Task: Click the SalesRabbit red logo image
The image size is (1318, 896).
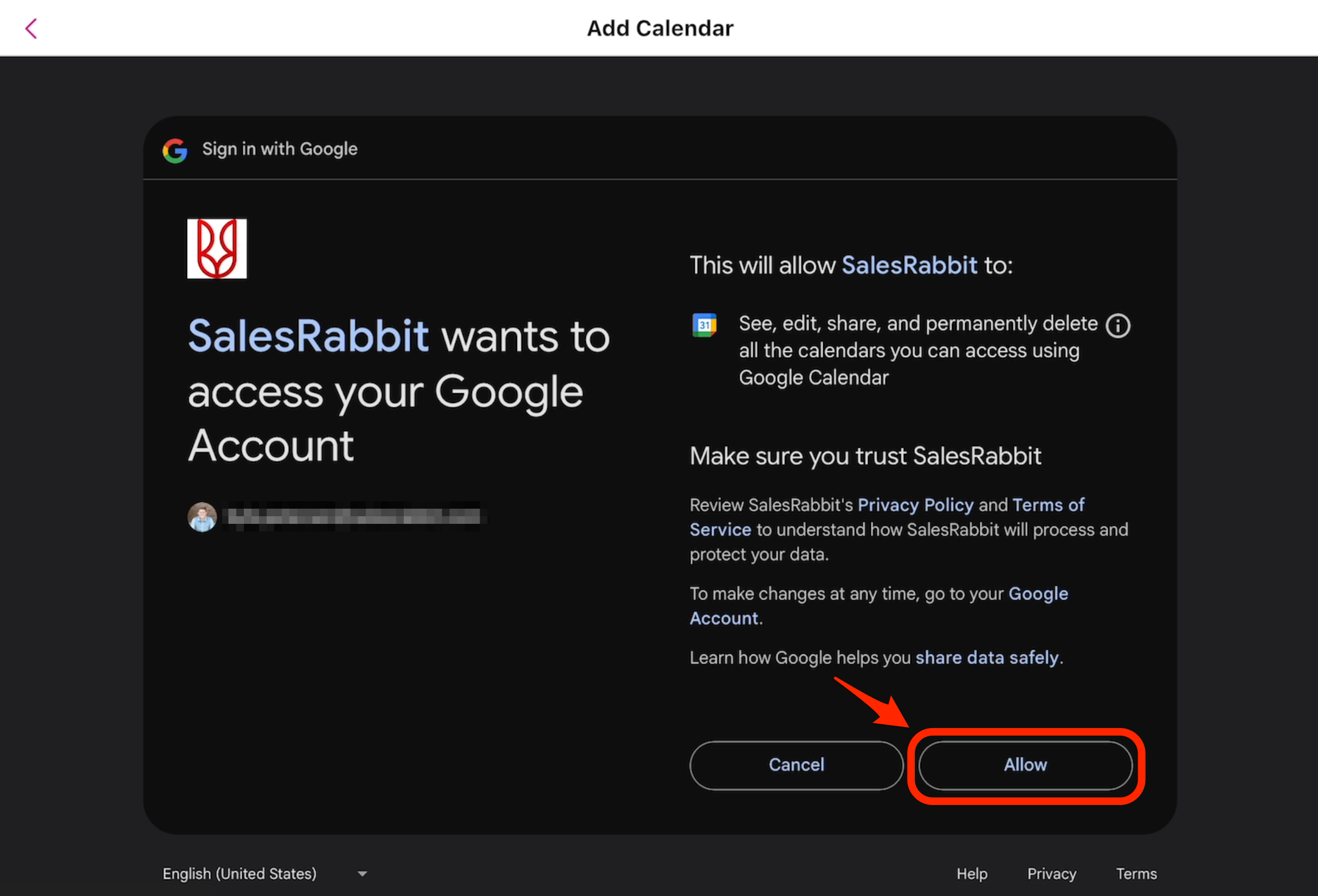Action: [217, 249]
